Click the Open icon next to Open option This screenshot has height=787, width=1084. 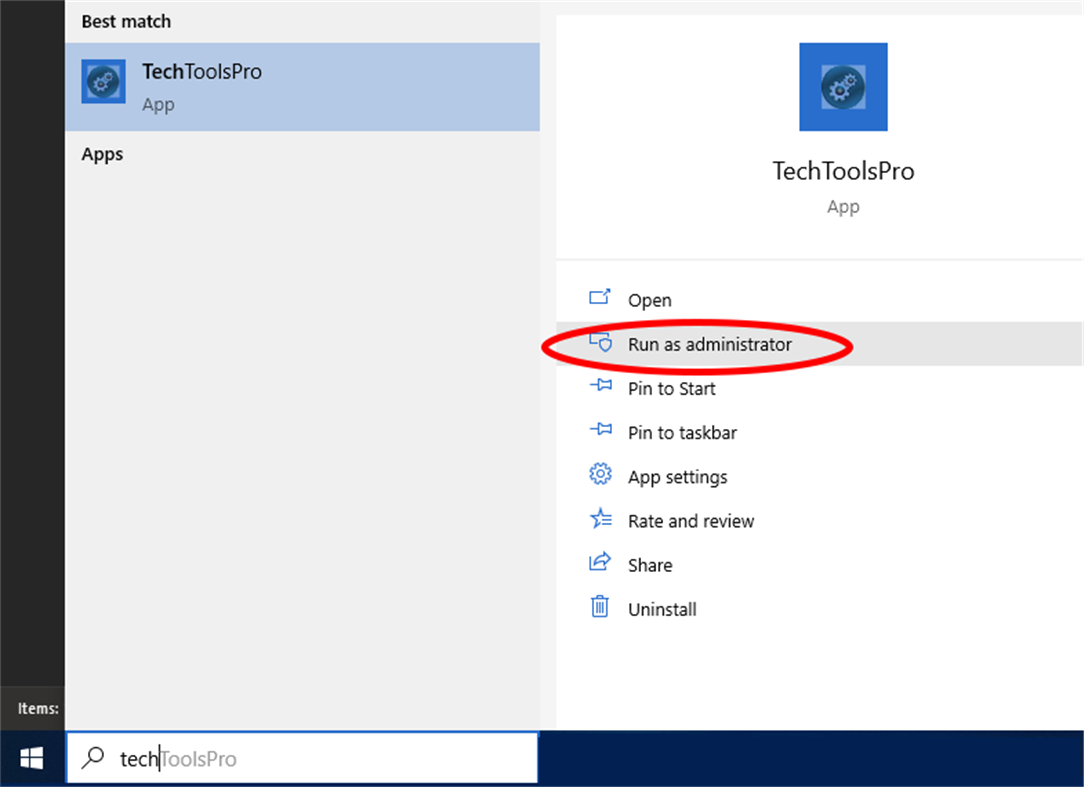[600, 298]
